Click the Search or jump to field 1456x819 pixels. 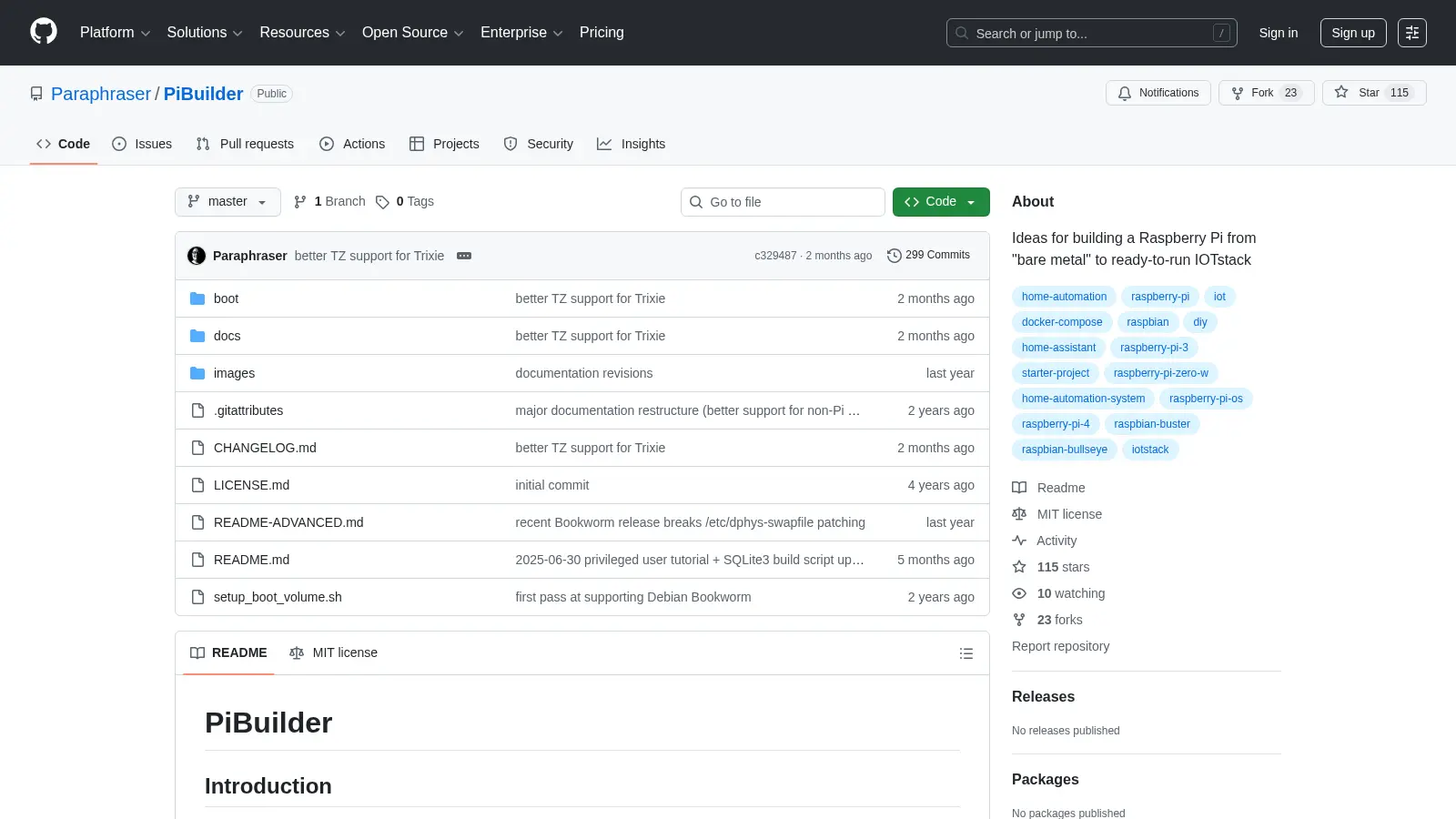point(1092,33)
